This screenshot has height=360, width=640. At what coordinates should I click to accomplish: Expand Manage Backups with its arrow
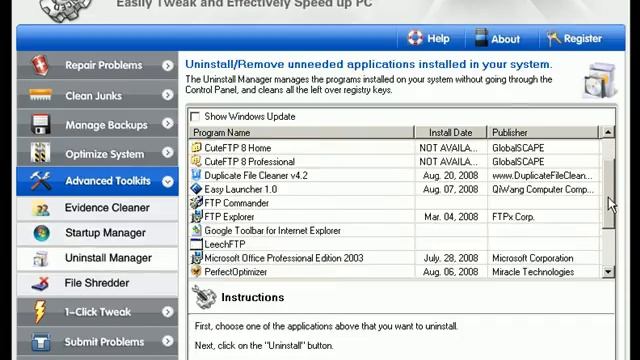point(167,124)
